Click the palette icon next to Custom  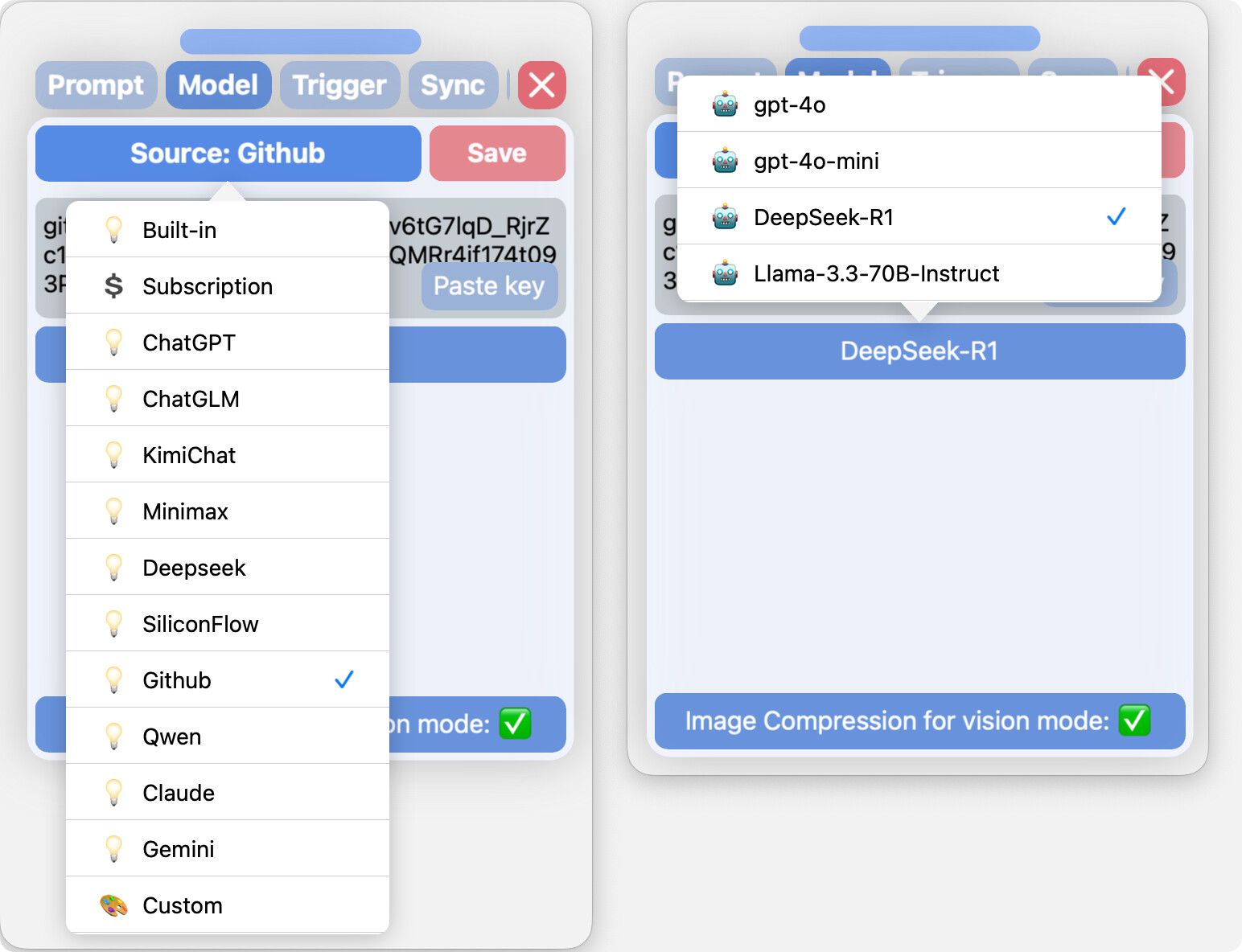click(x=114, y=905)
